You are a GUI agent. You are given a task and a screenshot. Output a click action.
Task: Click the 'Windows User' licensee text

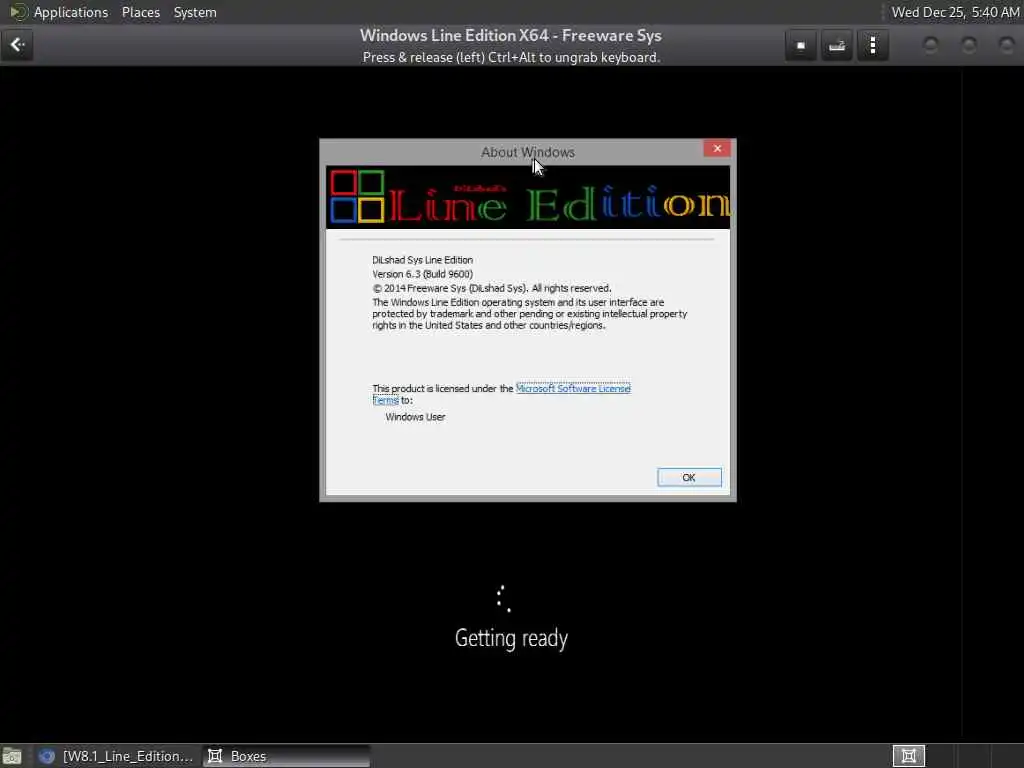tap(415, 417)
